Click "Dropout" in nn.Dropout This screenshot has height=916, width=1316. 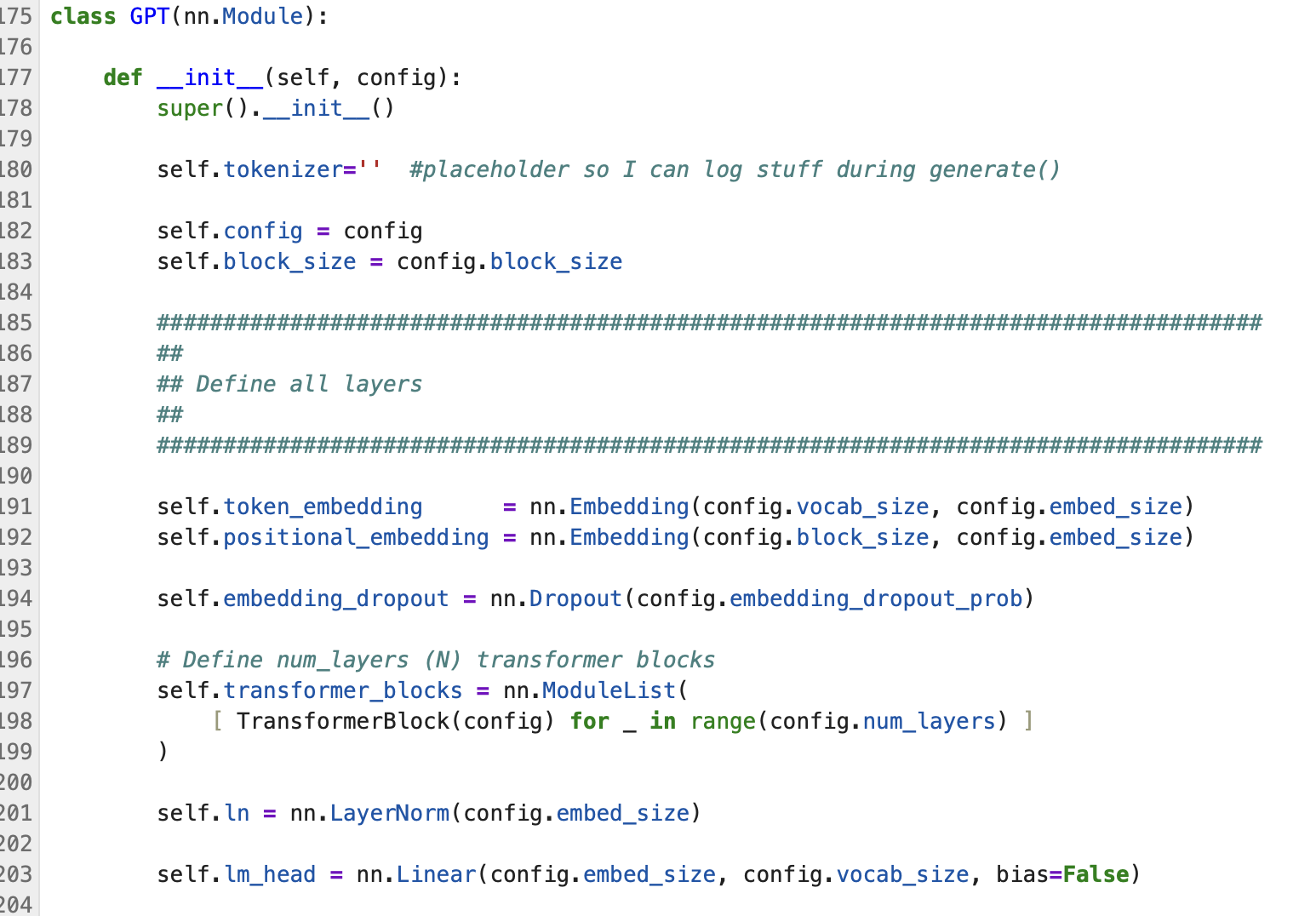coord(575,598)
